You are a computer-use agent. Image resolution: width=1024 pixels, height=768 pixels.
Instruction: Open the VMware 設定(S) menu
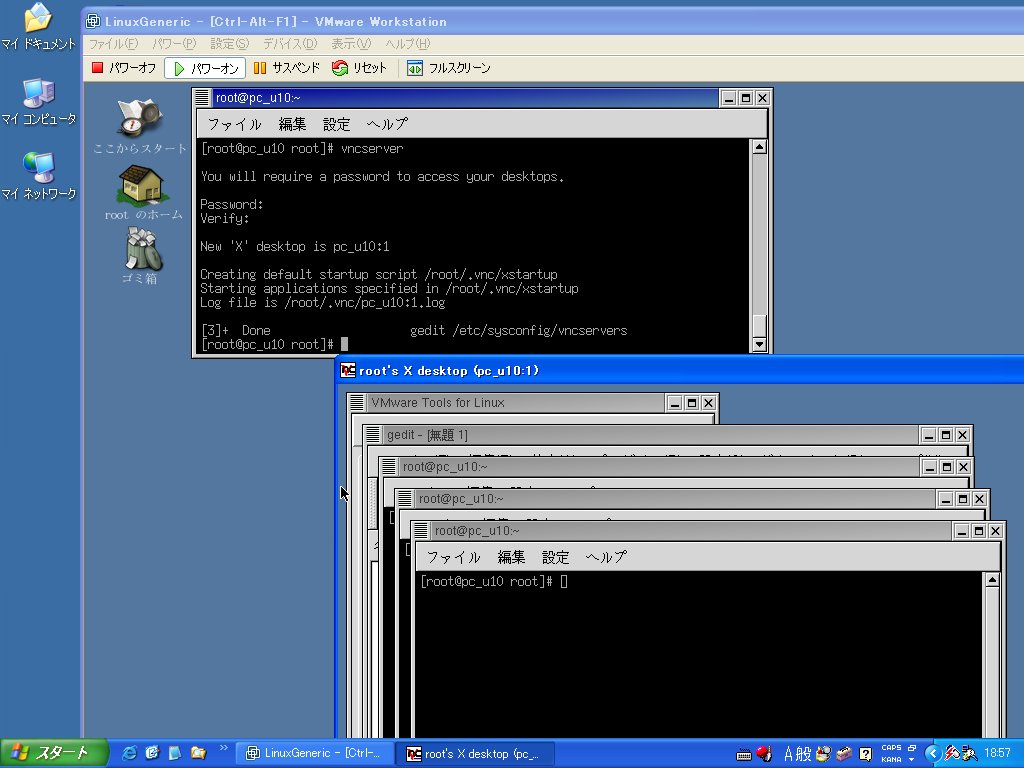pyautogui.click(x=229, y=44)
